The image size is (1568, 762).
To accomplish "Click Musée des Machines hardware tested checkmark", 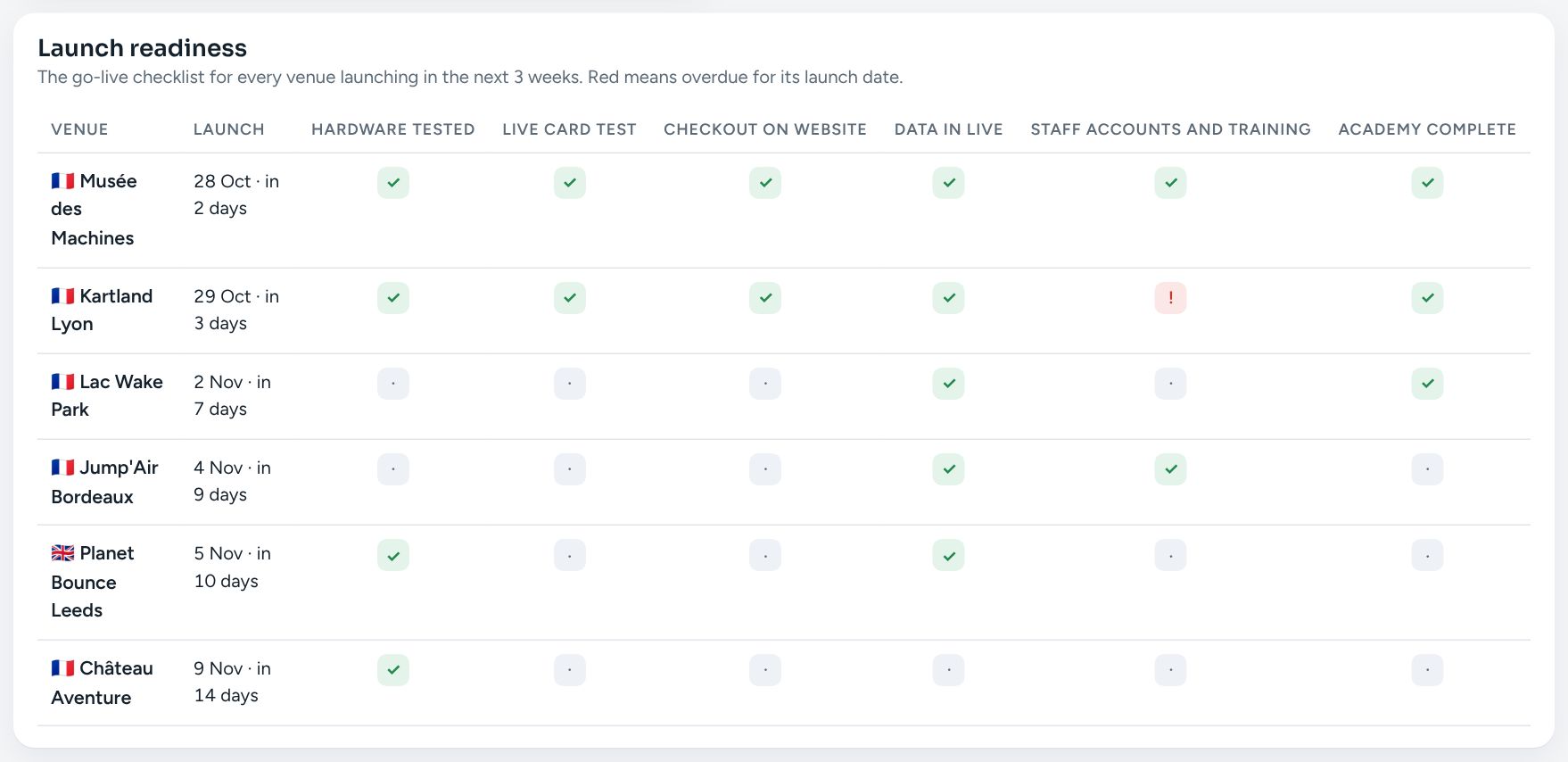I will (x=393, y=183).
